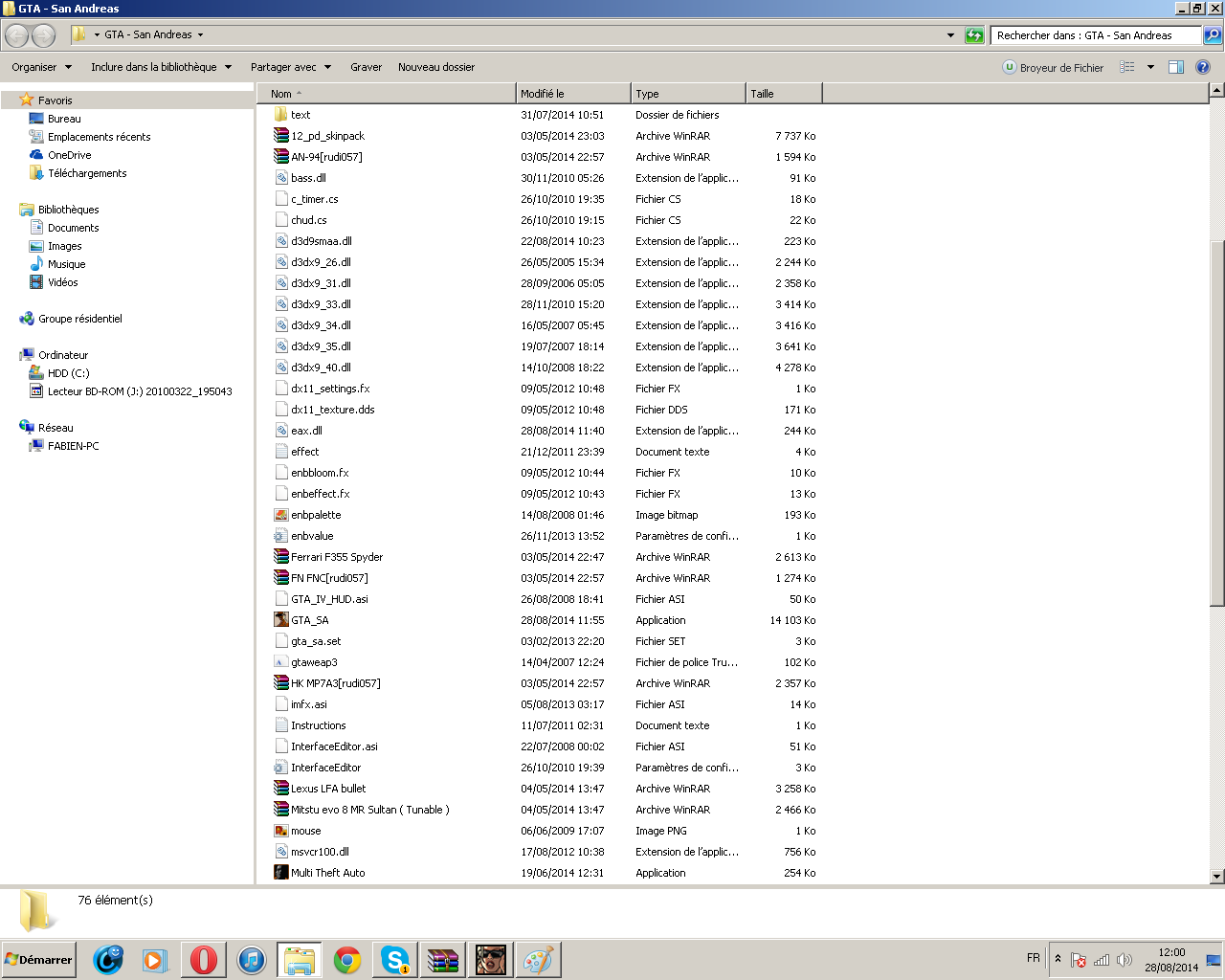Open Inclure dans la bibliothèque dropdown
1225x980 pixels.
point(162,67)
